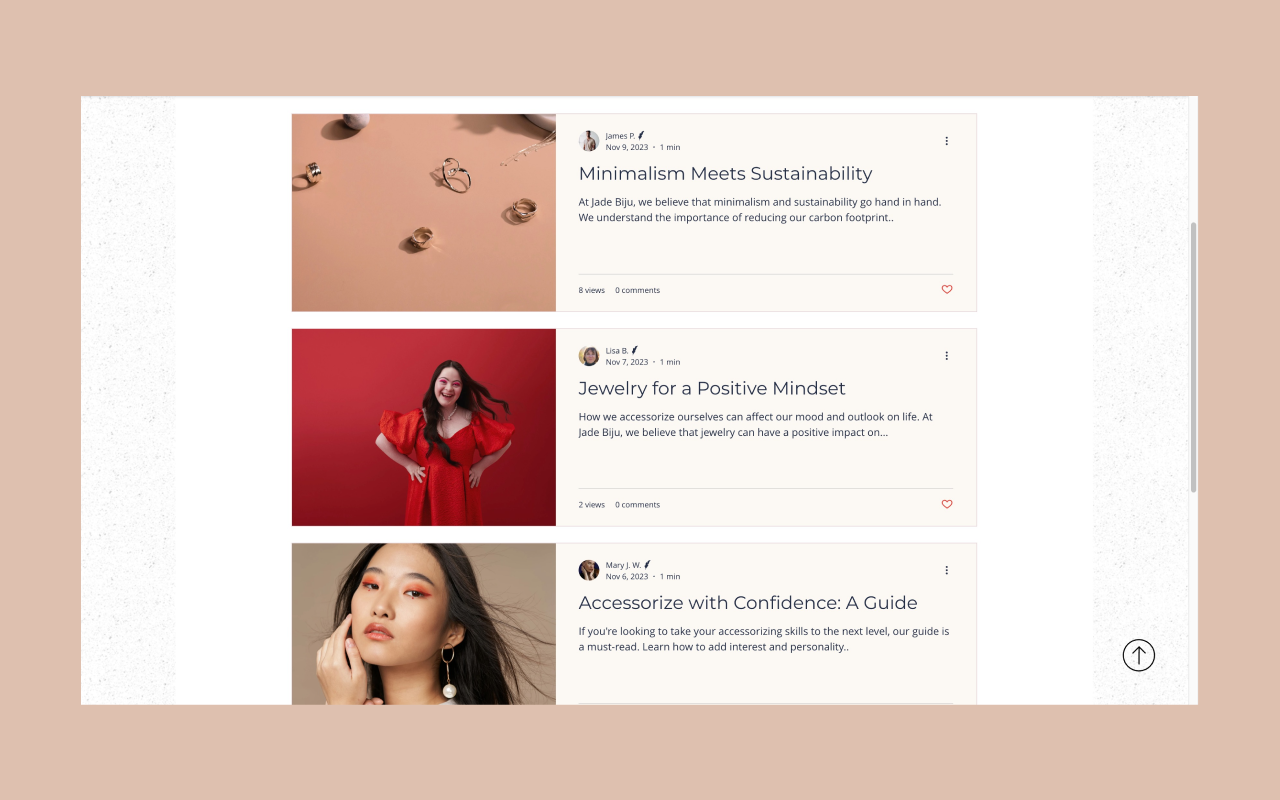This screenshot has width=1280, height=800.
Task: Click writer quill icon beside Lisa B.
Action: (x=635, y=350)
